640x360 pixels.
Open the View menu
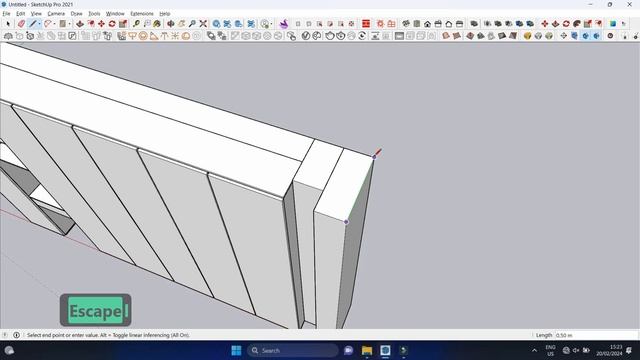(36, 13)
